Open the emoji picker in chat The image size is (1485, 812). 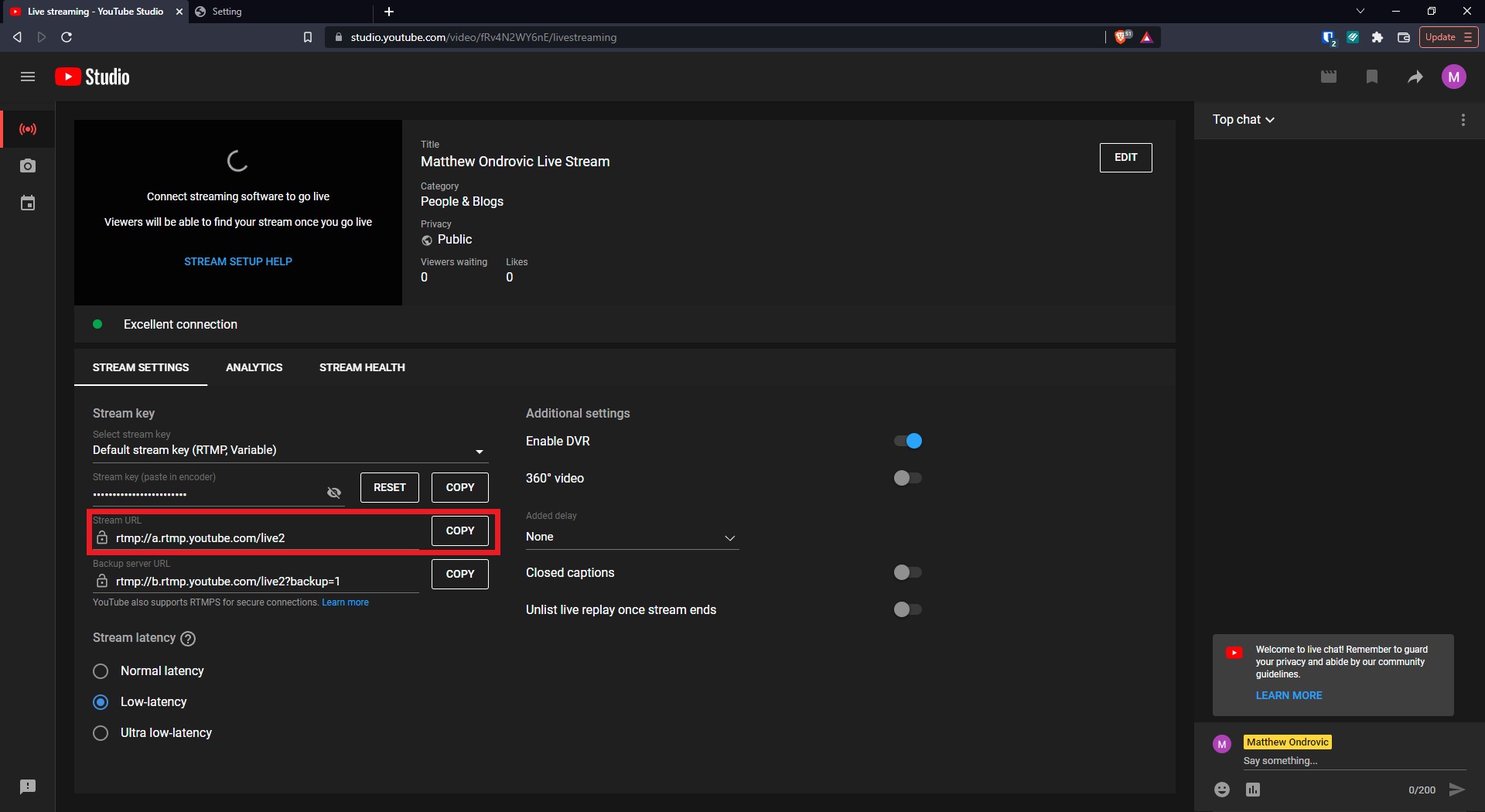tap(1222, 790)
